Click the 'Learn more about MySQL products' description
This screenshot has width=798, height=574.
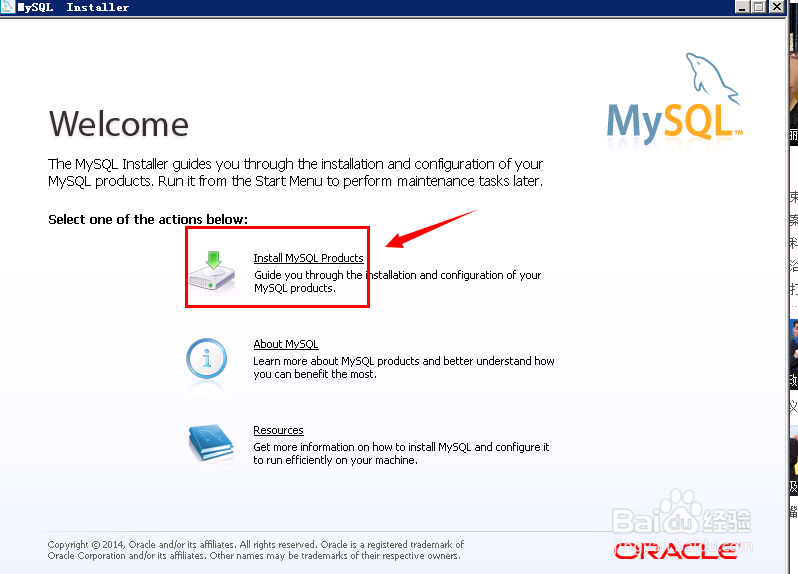coord(404,367)
